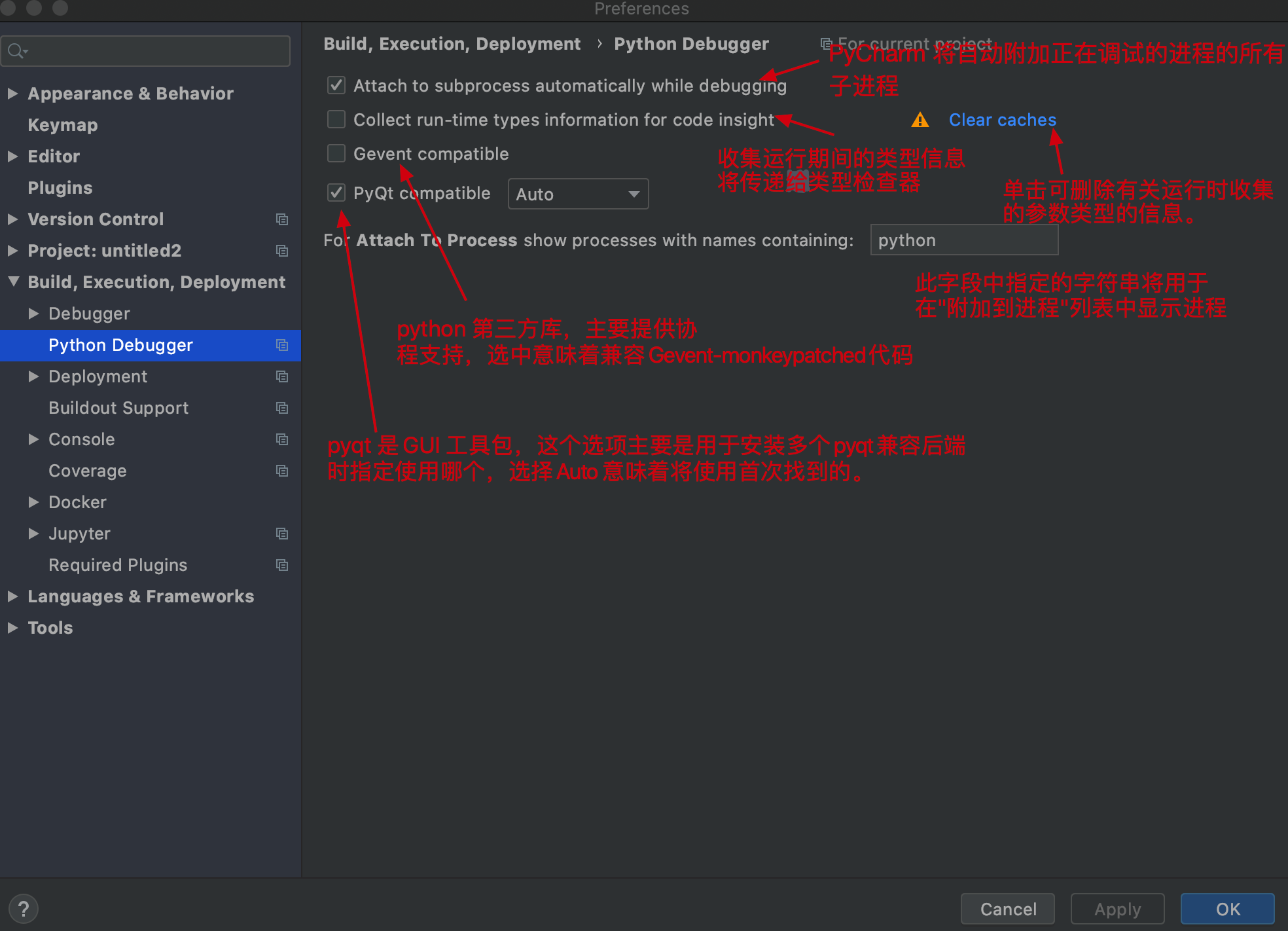This screenshot has width=1288, height=931.
Task: Click Clear caches link
Action: coord(1003,120)
